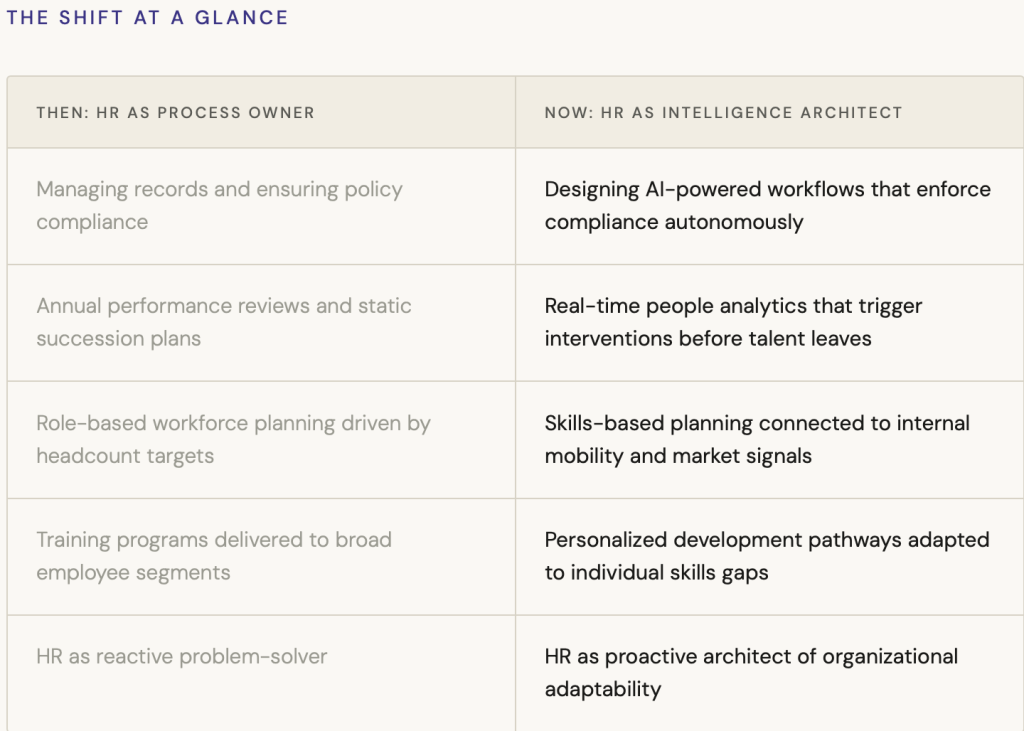Click the words 'to individual skills gaps'
1024x731 pixels.
coord(656,573)
